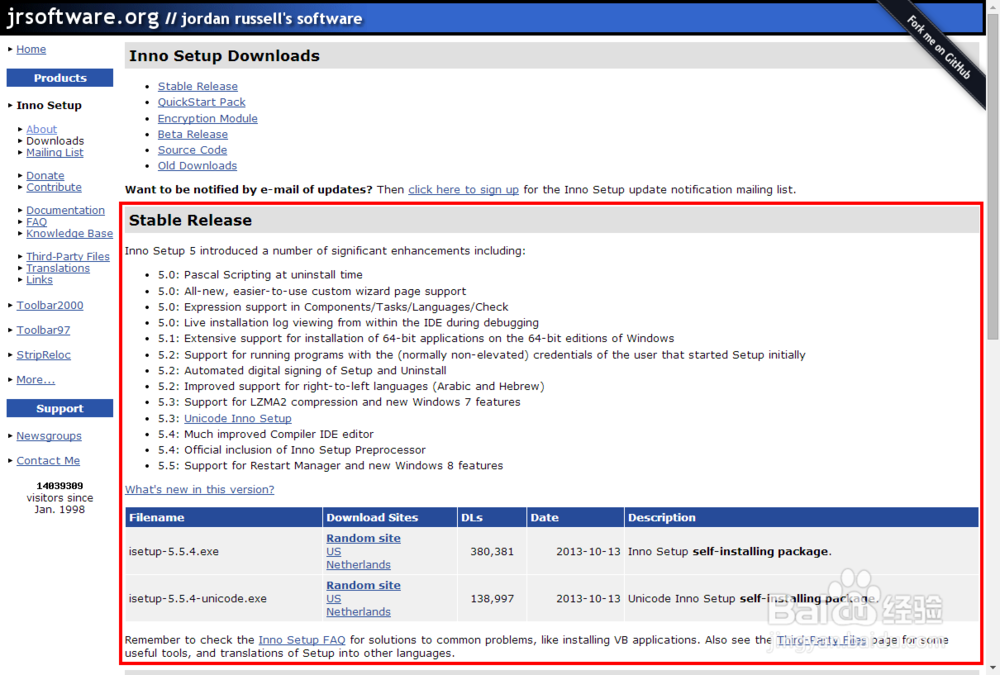The image size is (1000, 675).
Task: Click Netherlands download for isetup-5.5.4.exe
Action: point(358,565)
